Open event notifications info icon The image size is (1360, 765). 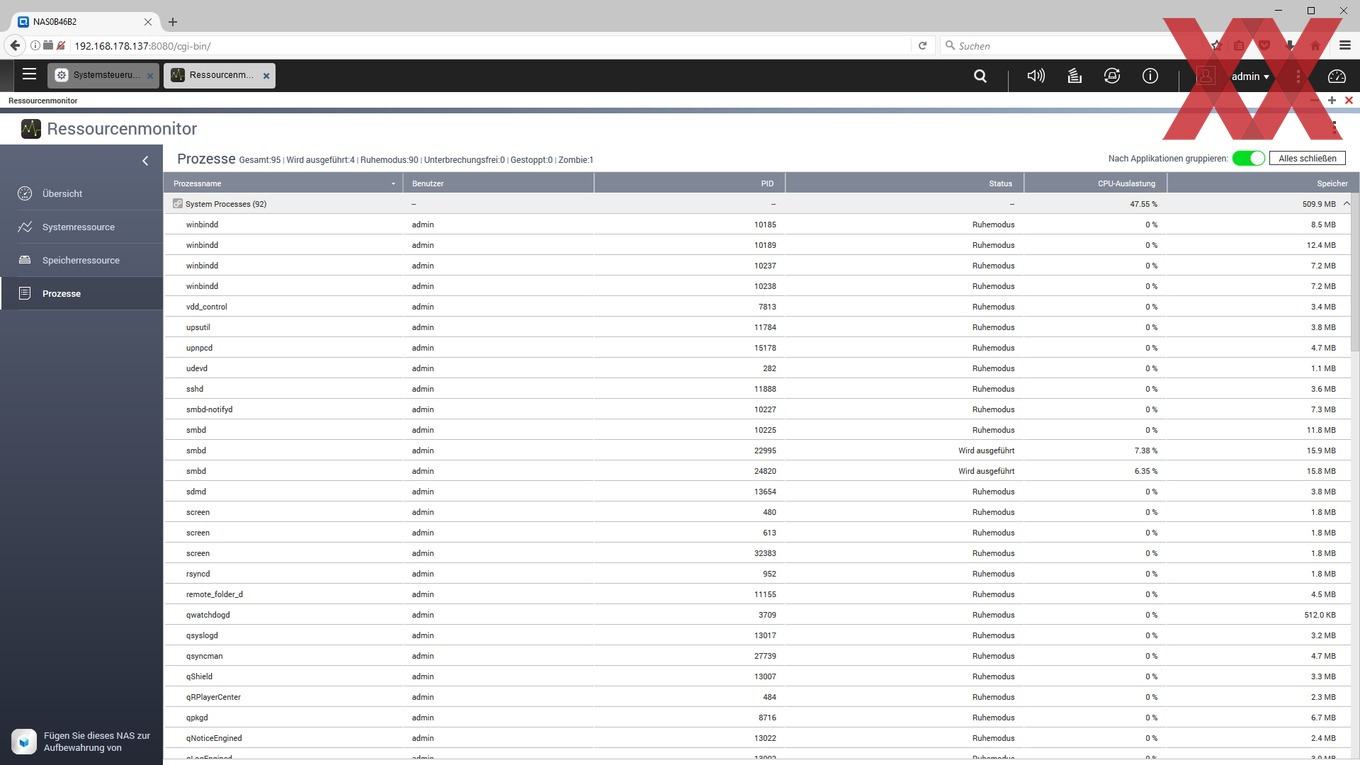pos(1150,76)
